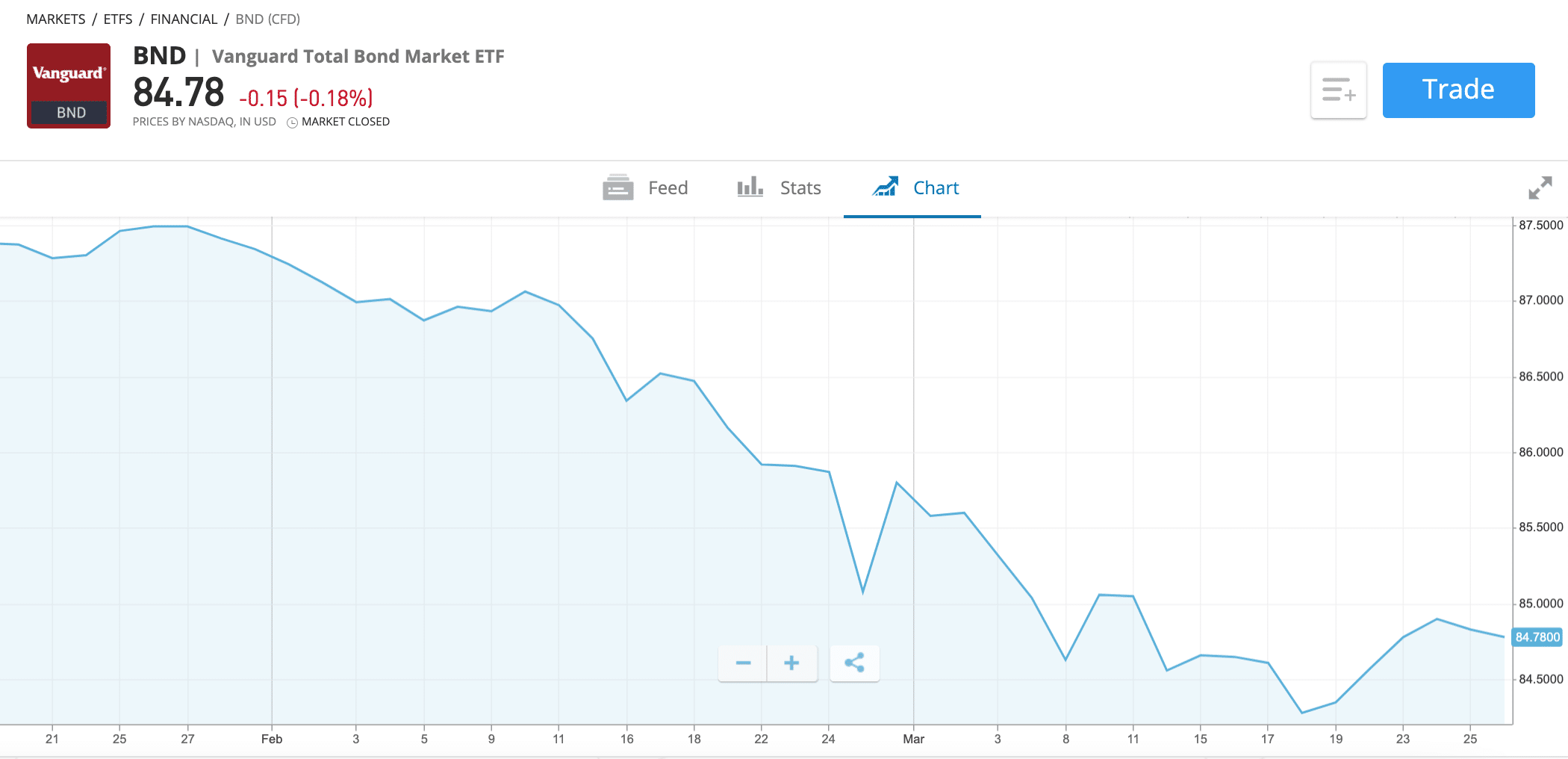Click the BND (CFD) breadcrumb text

tap(268, 19)
